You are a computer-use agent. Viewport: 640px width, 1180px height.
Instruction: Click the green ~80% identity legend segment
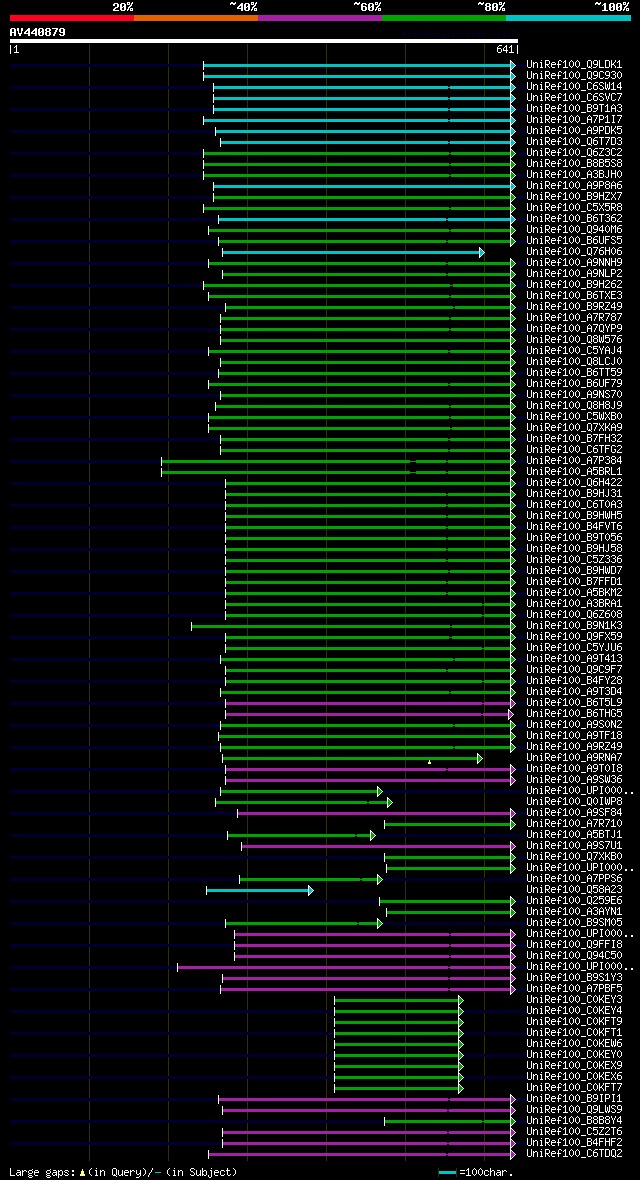tap(444, 17)
